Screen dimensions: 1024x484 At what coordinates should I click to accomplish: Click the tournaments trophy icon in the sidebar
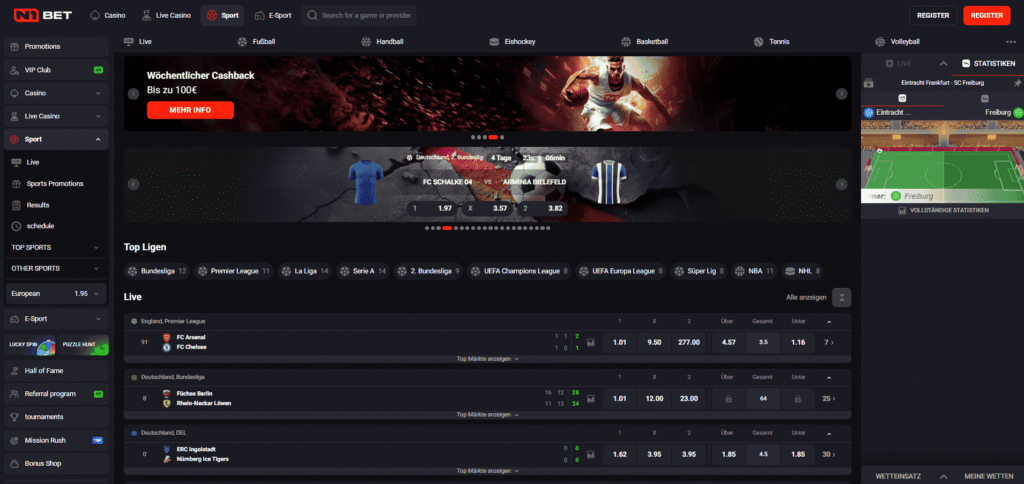tap(14, 417)
